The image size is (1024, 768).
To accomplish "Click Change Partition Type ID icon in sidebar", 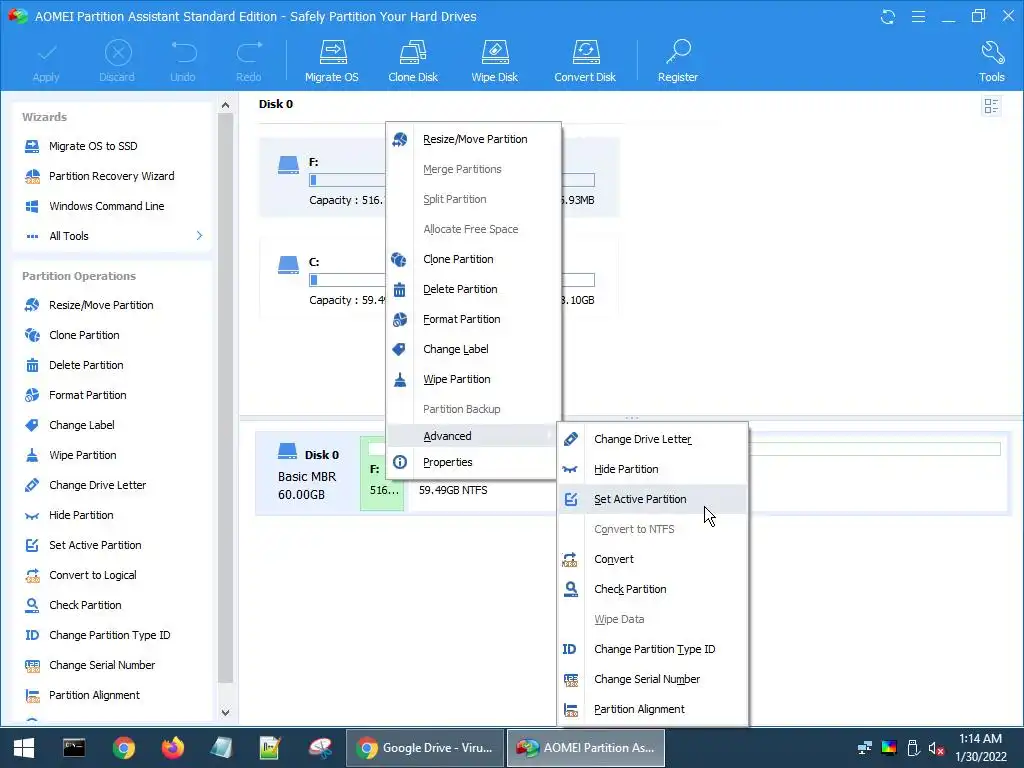I will [32, 635].
